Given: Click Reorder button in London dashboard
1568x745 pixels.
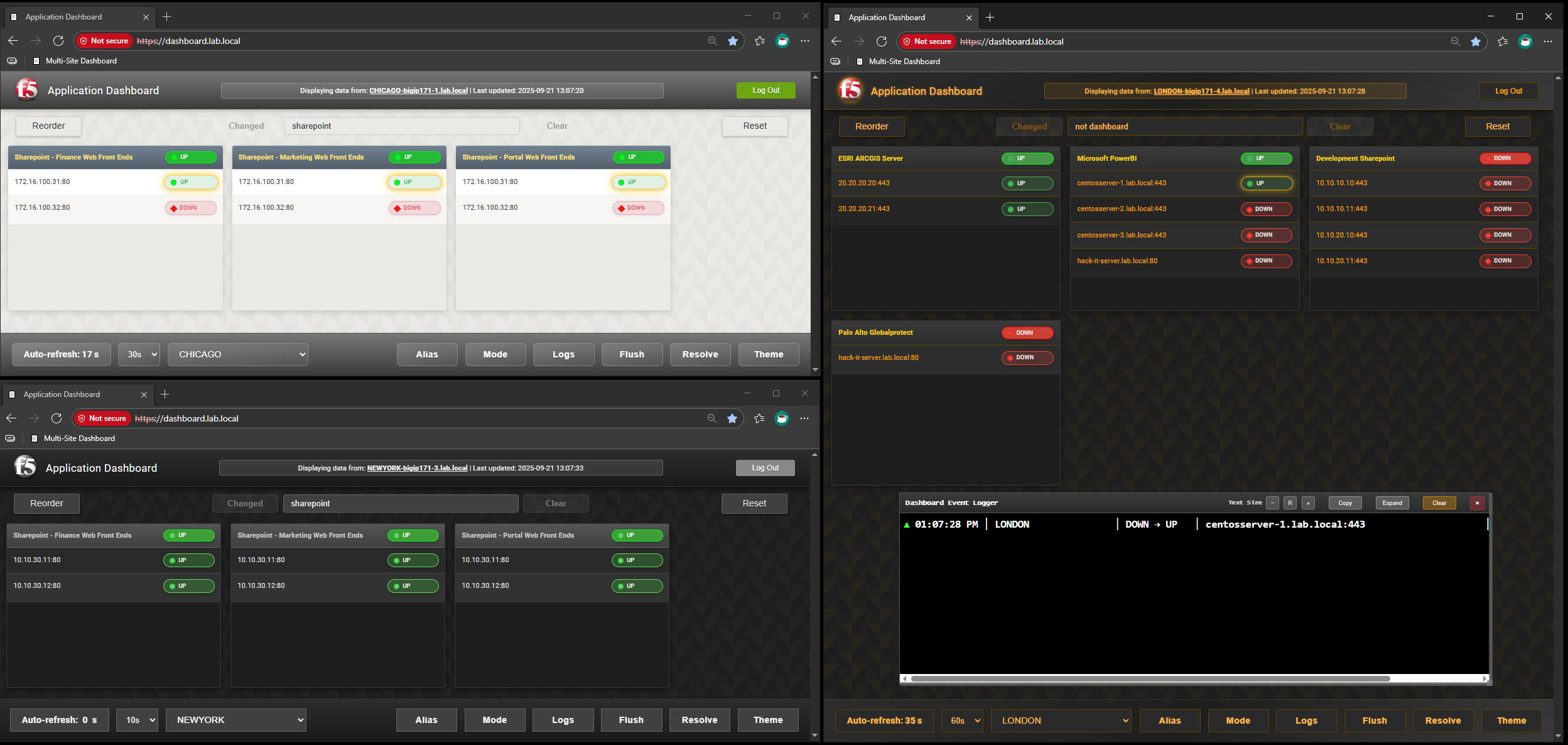Looking at the screenshot, I should coord(872,126).
